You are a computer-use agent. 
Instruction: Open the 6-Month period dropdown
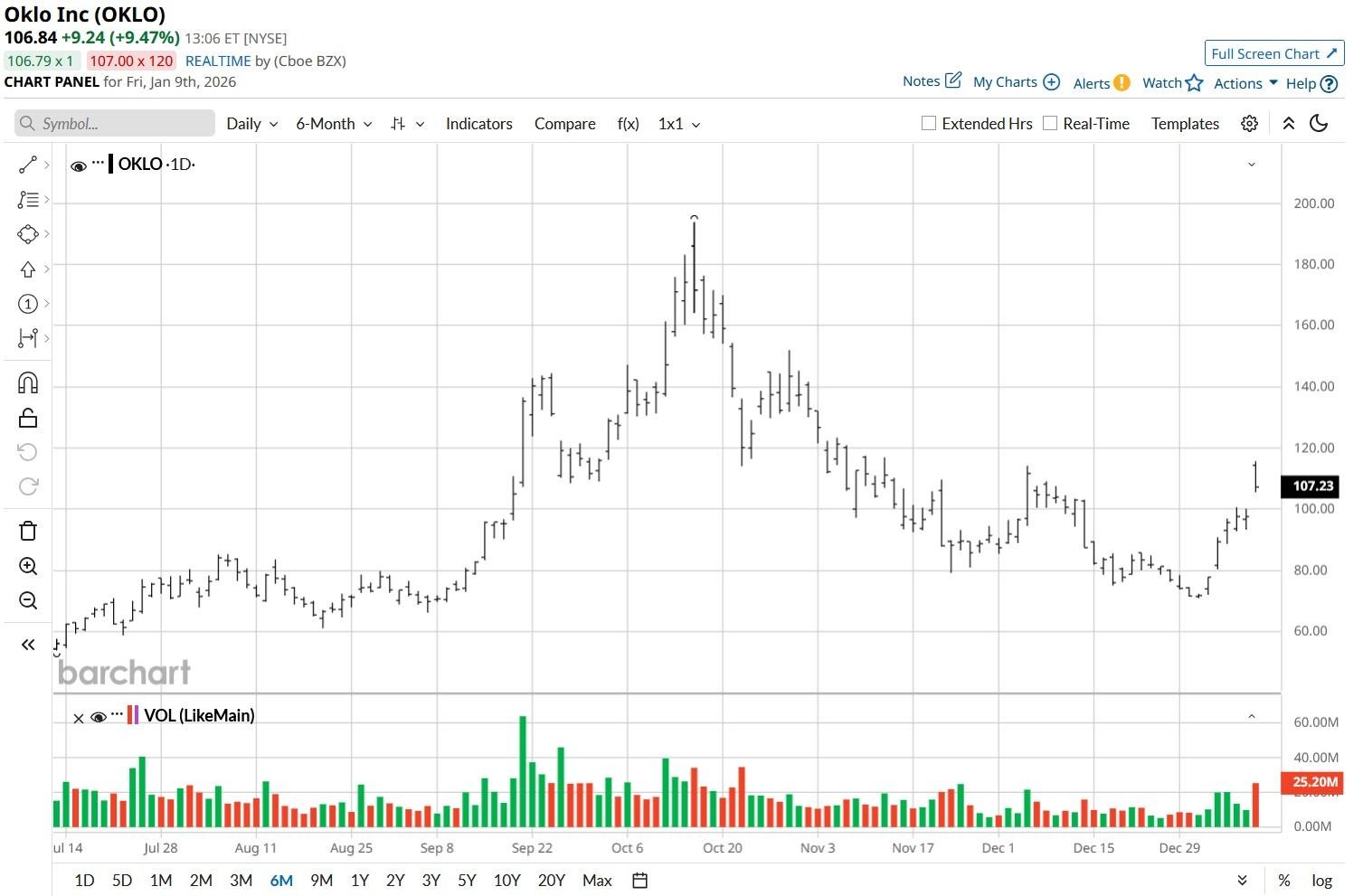[x=334, y=124]
